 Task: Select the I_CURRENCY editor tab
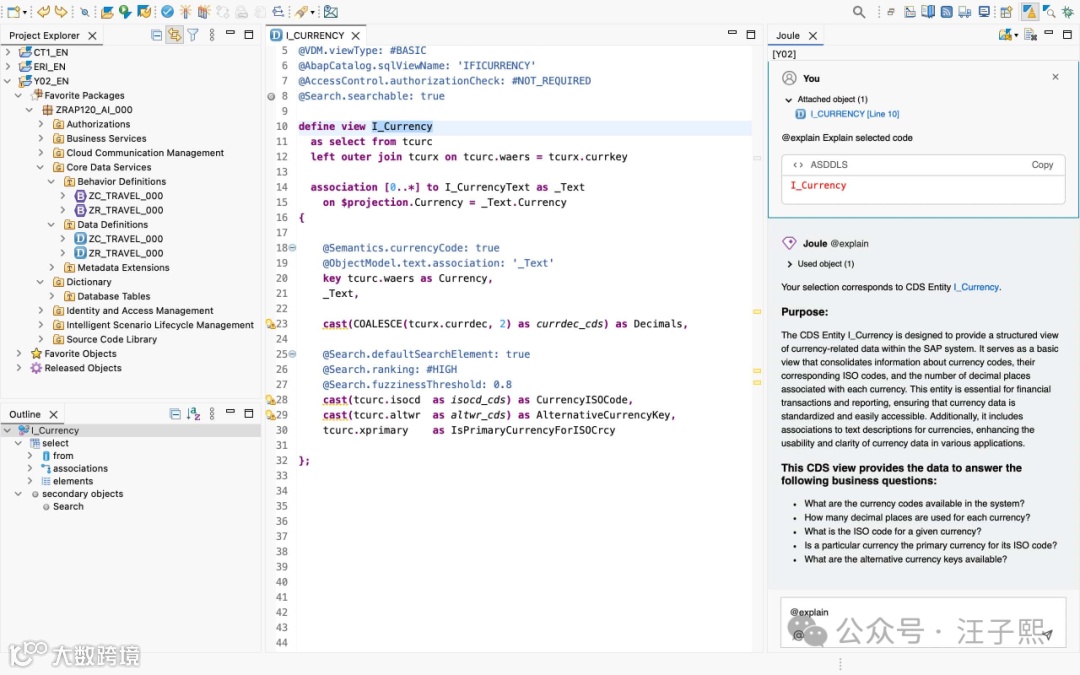click(x=315, y=35)
